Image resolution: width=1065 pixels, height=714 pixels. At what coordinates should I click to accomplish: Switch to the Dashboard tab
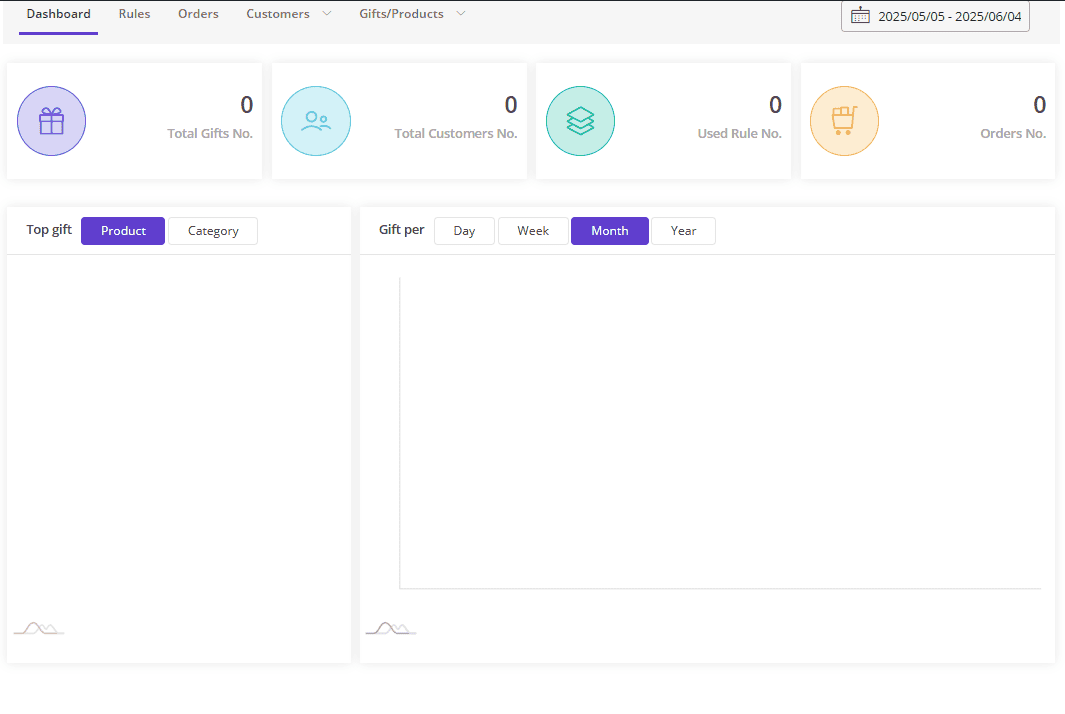coord(58,14)
